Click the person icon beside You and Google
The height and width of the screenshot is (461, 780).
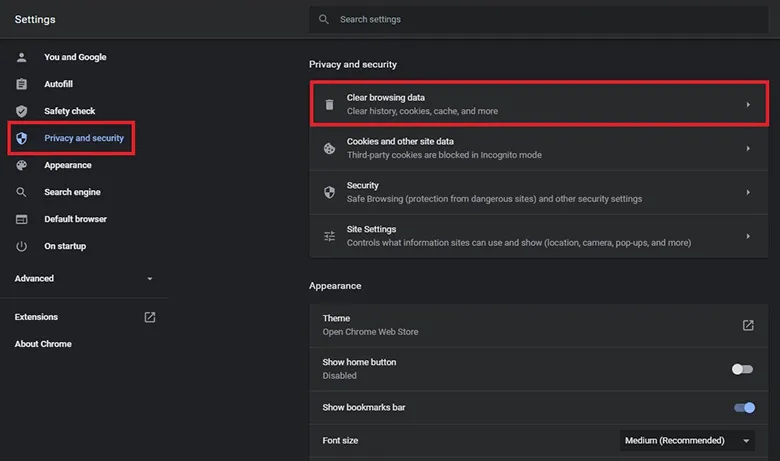(21, 57)
